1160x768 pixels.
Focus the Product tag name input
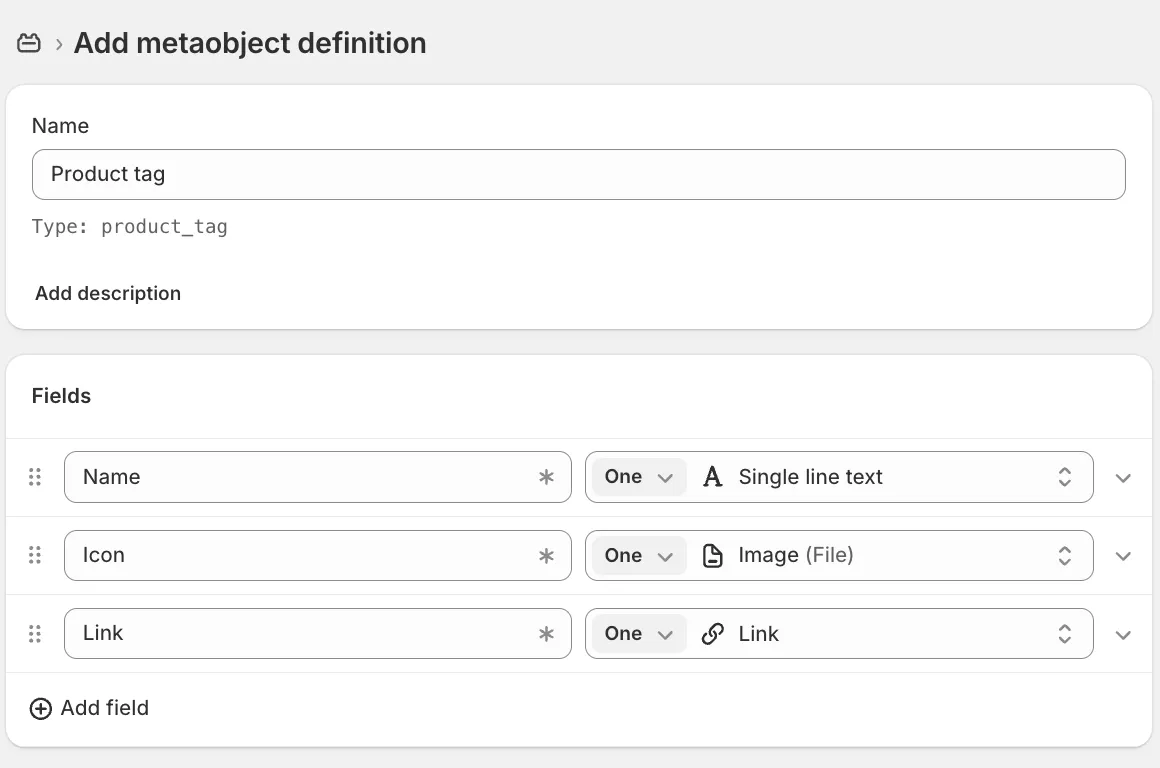578,174
